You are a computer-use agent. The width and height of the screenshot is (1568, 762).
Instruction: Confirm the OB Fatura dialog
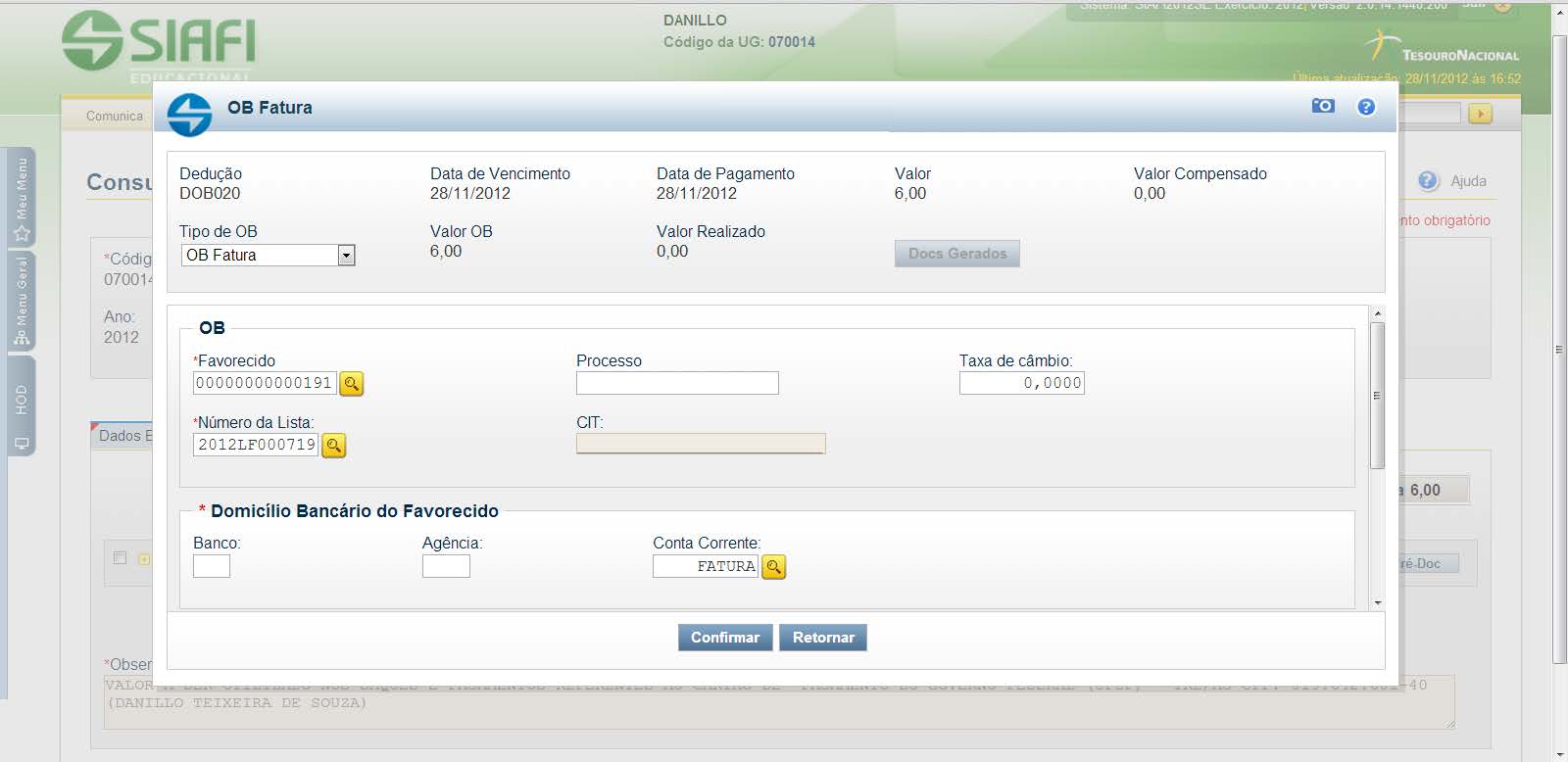point(725,638)
